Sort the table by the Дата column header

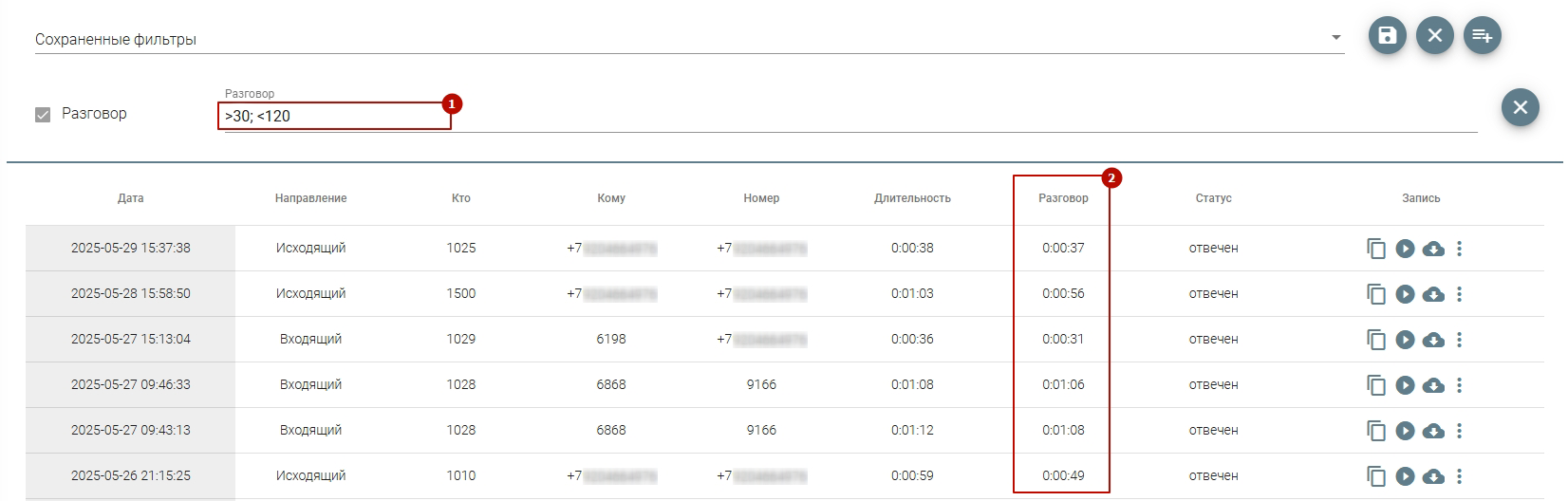tap(131, 198)
